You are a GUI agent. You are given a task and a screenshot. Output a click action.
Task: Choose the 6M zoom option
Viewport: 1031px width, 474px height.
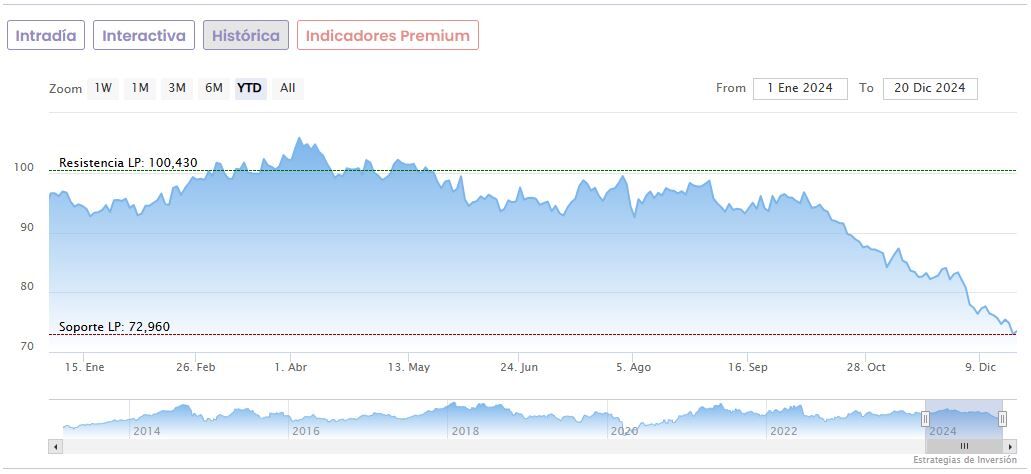pyautogui.click(x=214, y=88)
